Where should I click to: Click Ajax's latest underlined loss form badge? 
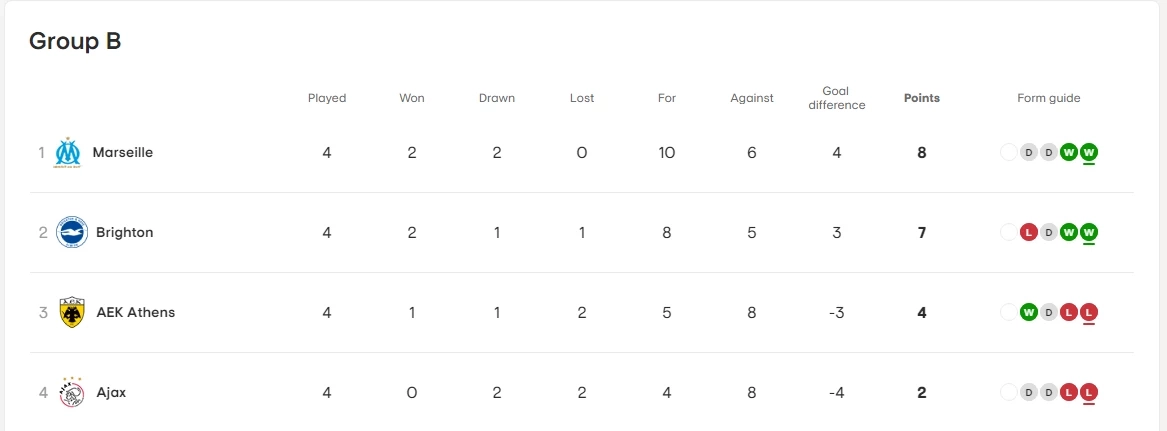[1089, 393]
